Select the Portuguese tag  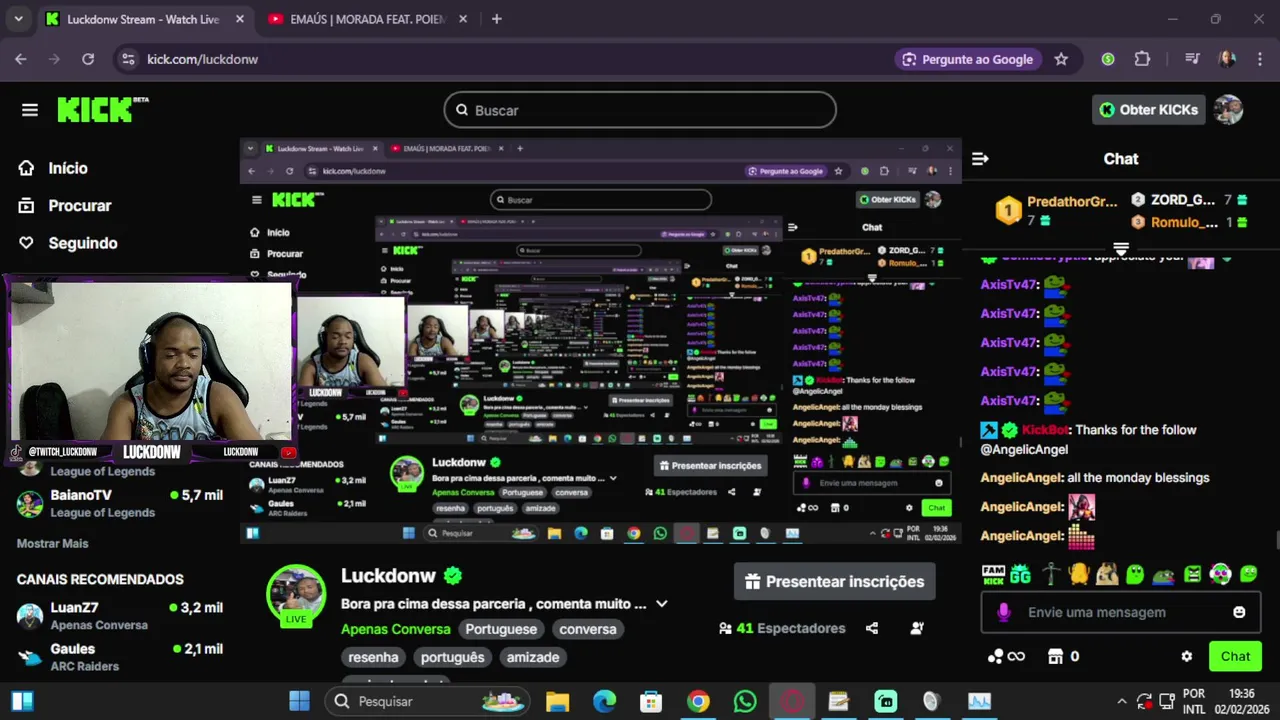tap(501, 629)
